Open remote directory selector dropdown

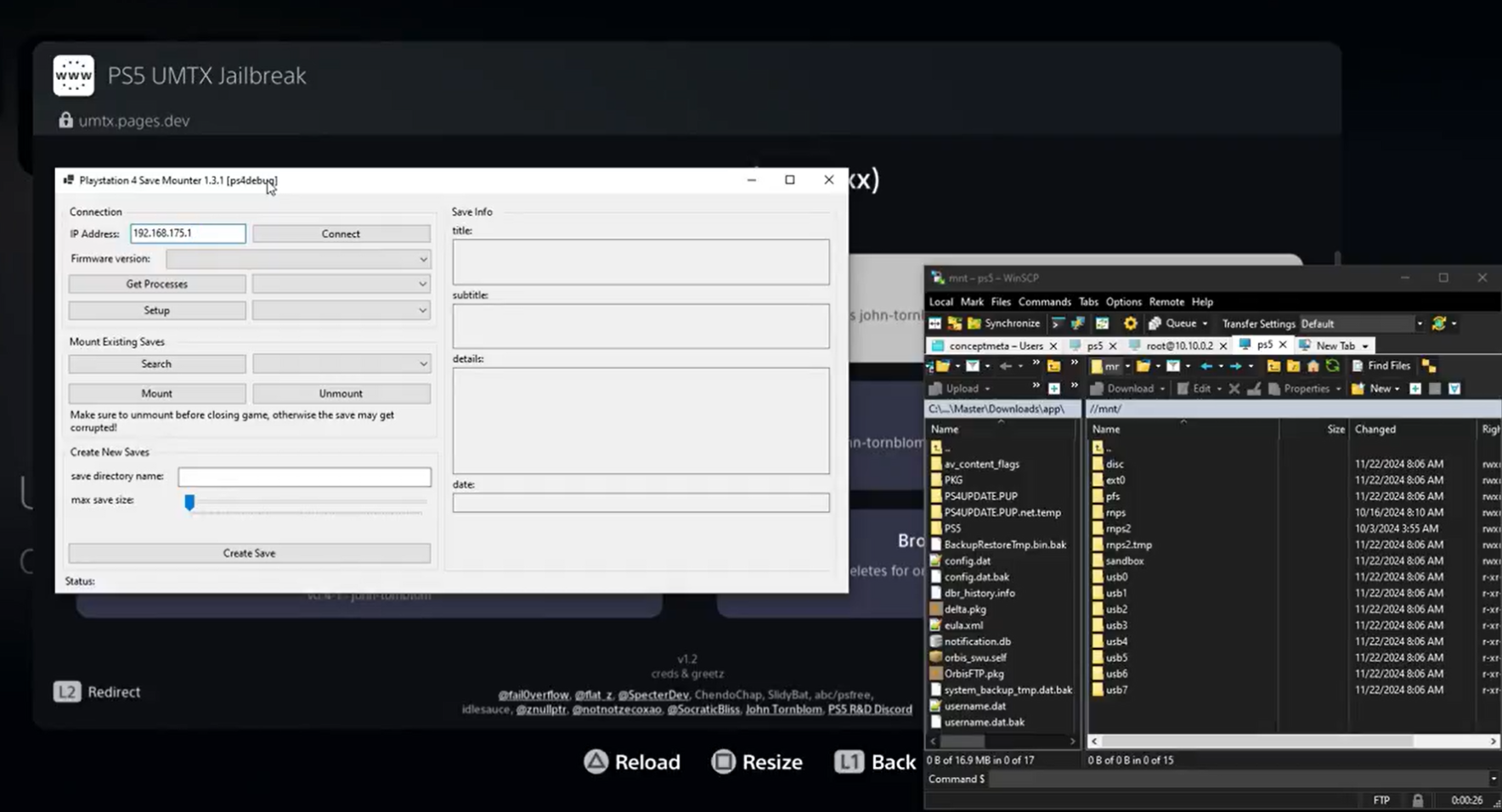pos(1127,366)
